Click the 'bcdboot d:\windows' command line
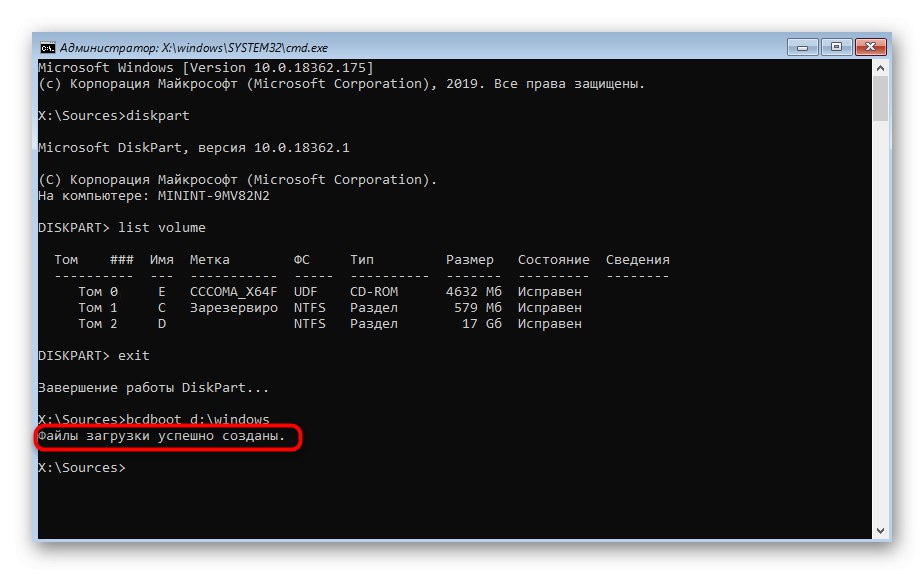924x574 pixels. (x=197, y=419)
